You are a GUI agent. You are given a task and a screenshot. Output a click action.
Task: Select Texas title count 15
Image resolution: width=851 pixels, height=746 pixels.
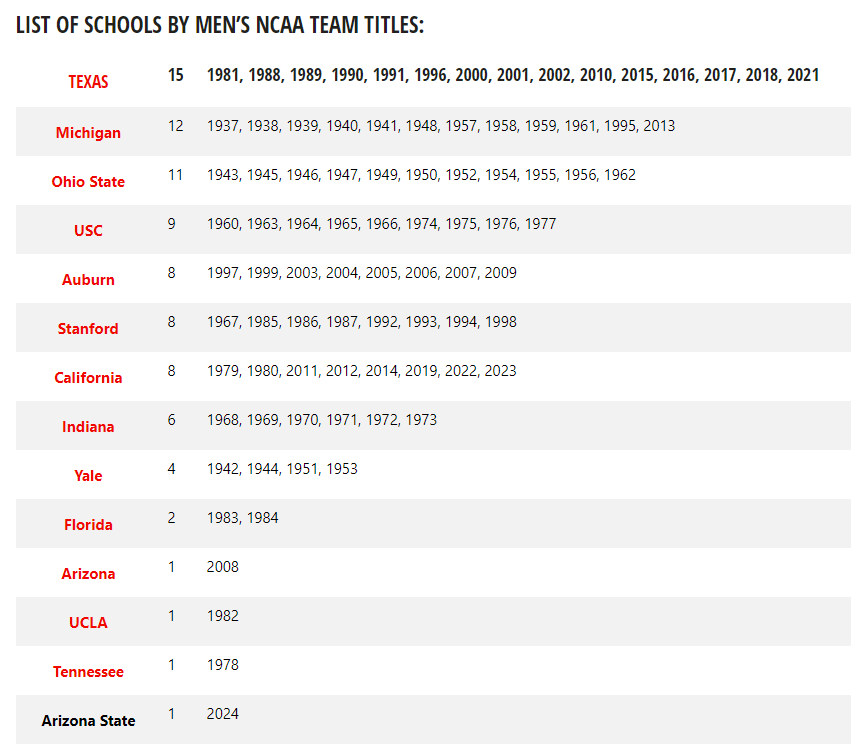(175, 75)
